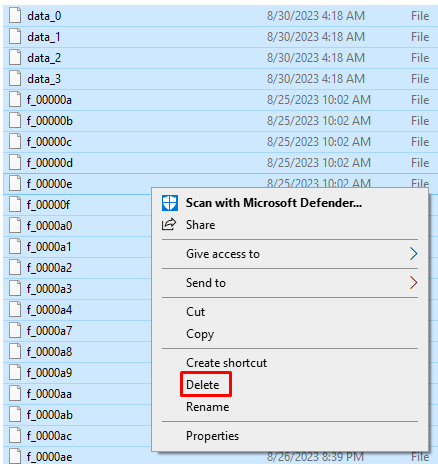The width and height of the screenshot is (438, 464).
Task: Select Copy from the context menu
Action: click(x=200, y=334)
